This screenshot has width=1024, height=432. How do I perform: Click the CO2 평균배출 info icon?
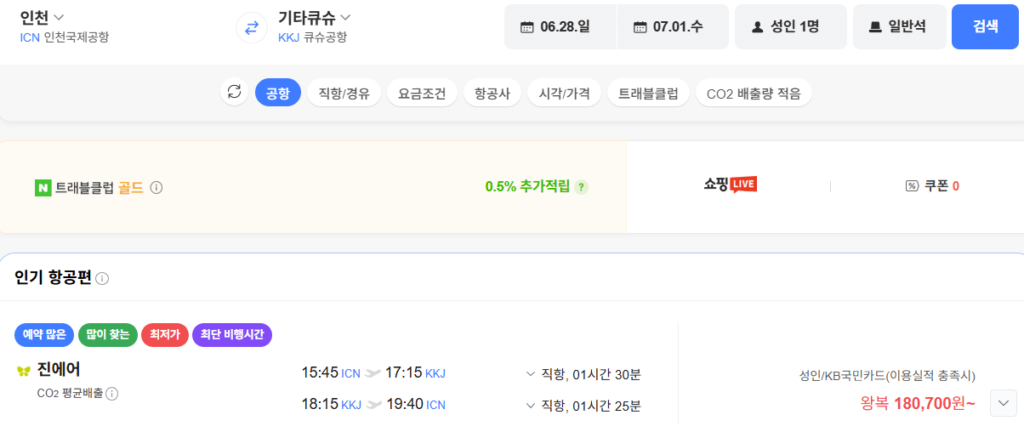click(112, 393)
